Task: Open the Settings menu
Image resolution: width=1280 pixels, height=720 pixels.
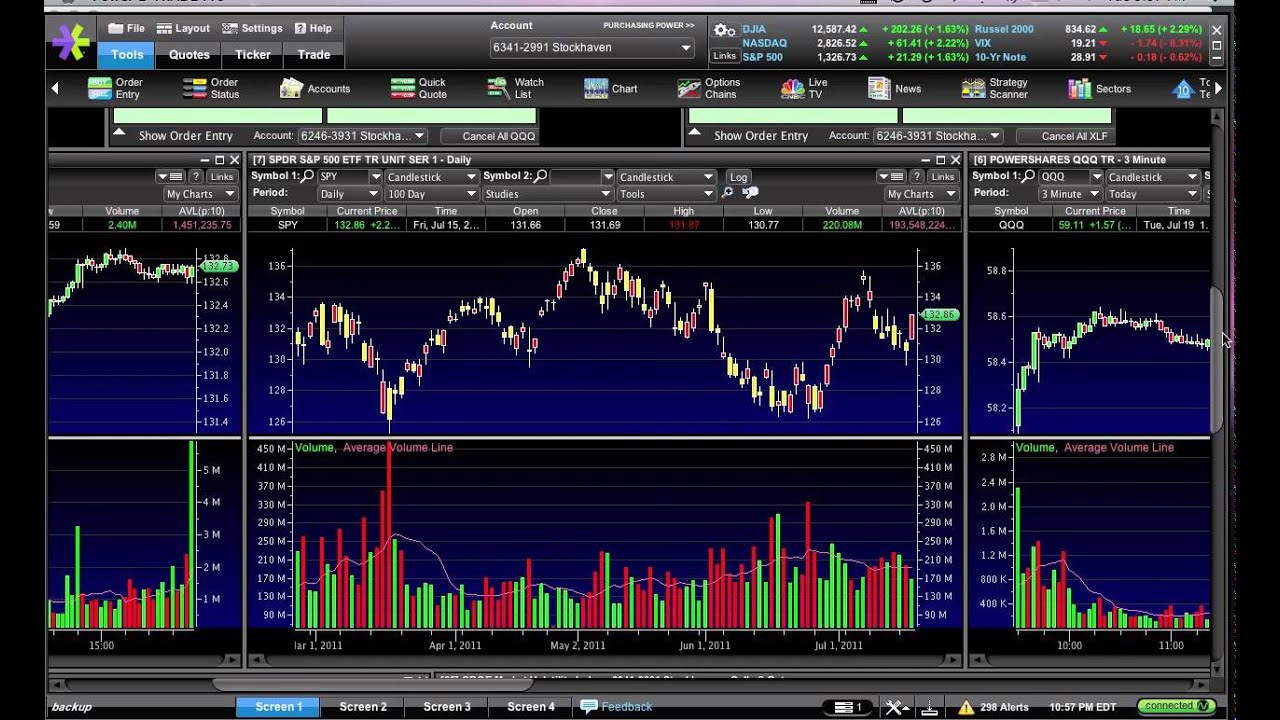Action: tap(252, 28)
